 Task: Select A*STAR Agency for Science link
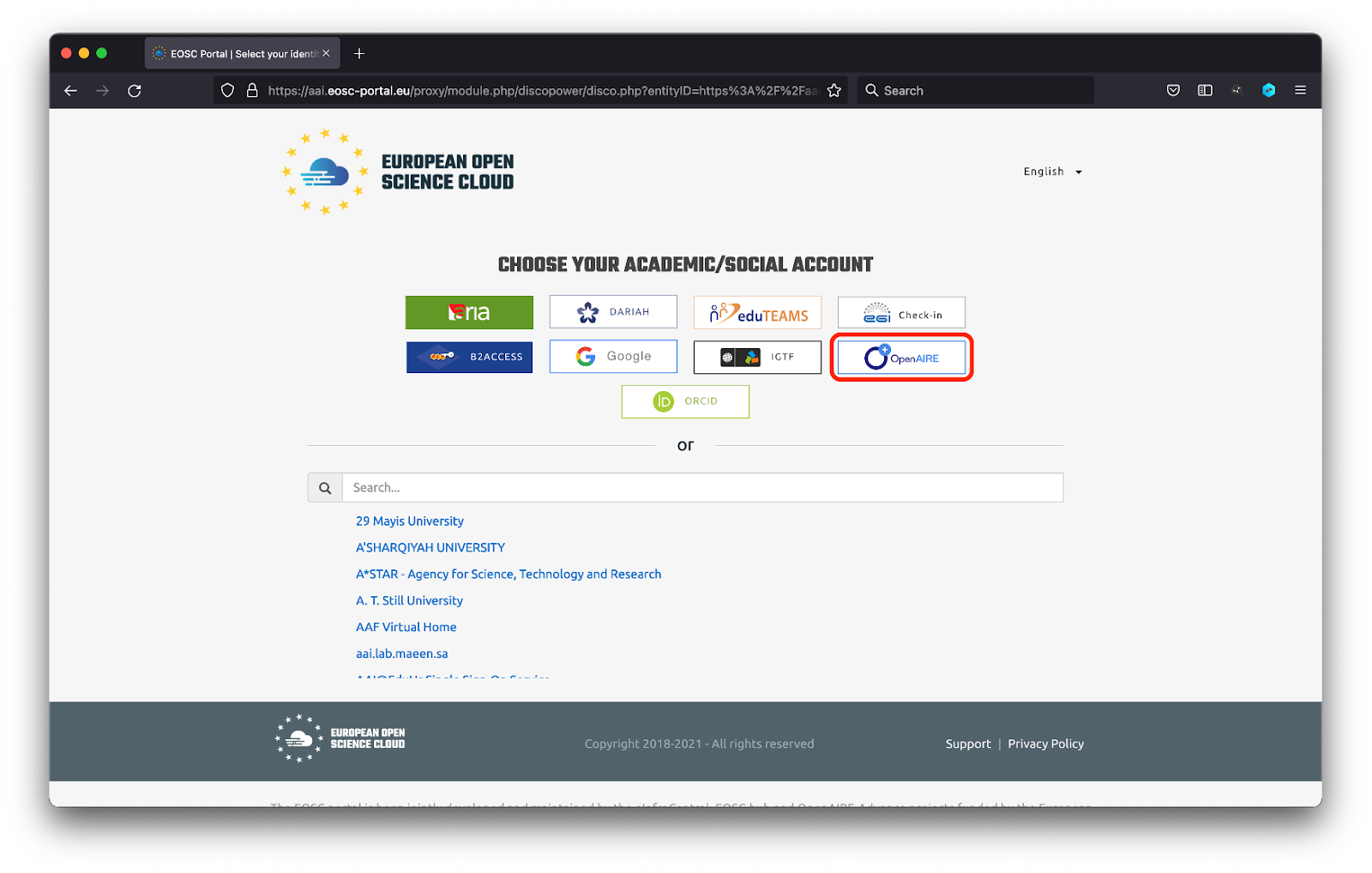(x=508, y=575)
